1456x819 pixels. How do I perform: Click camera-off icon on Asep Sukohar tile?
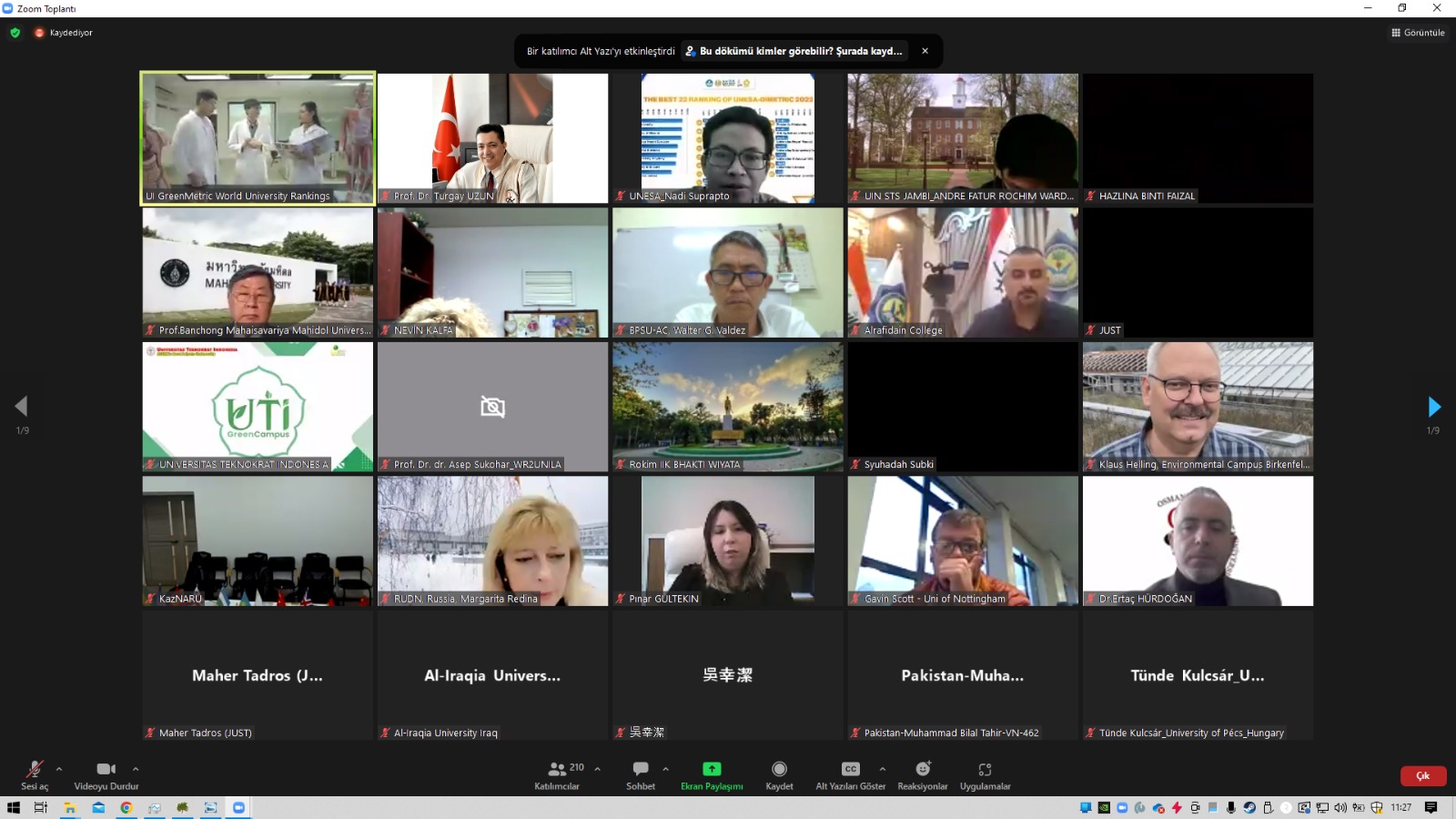(492, 407)
